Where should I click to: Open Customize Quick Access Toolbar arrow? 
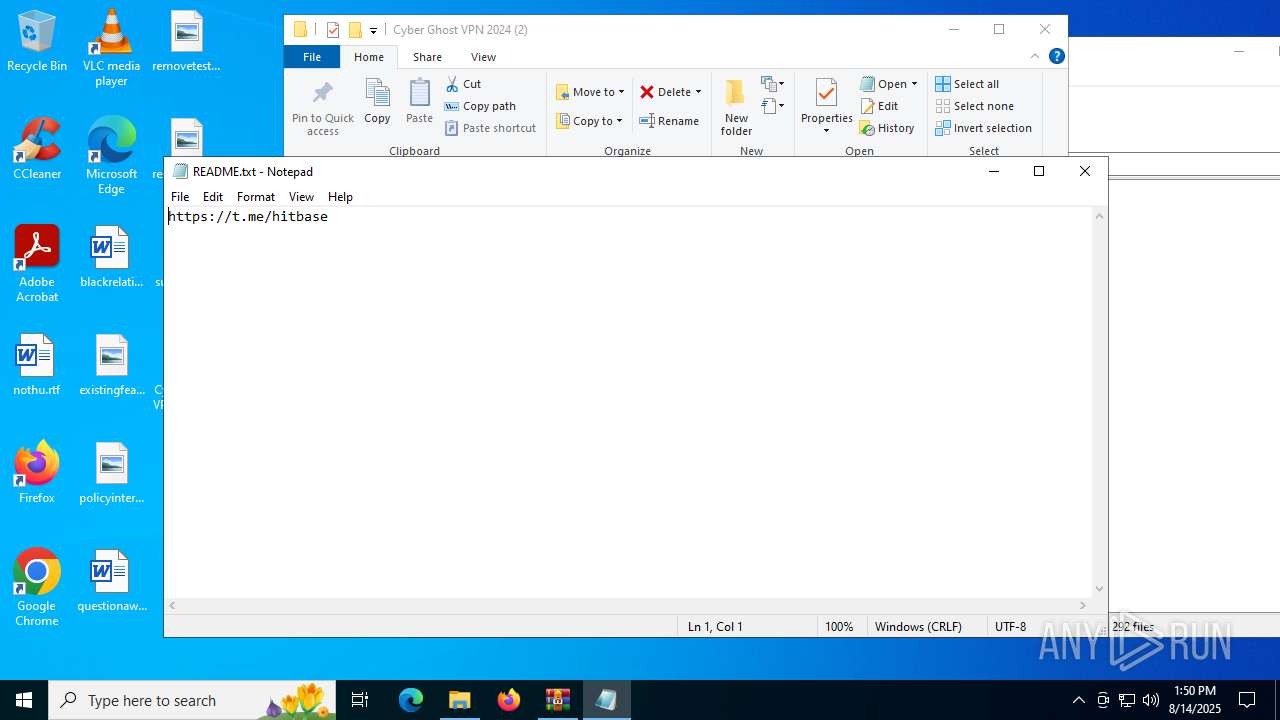[373, 30]
